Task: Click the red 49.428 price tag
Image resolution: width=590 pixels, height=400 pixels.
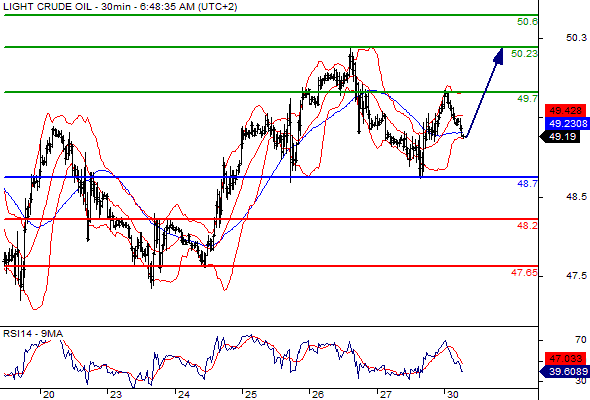Action: point(566,111)
